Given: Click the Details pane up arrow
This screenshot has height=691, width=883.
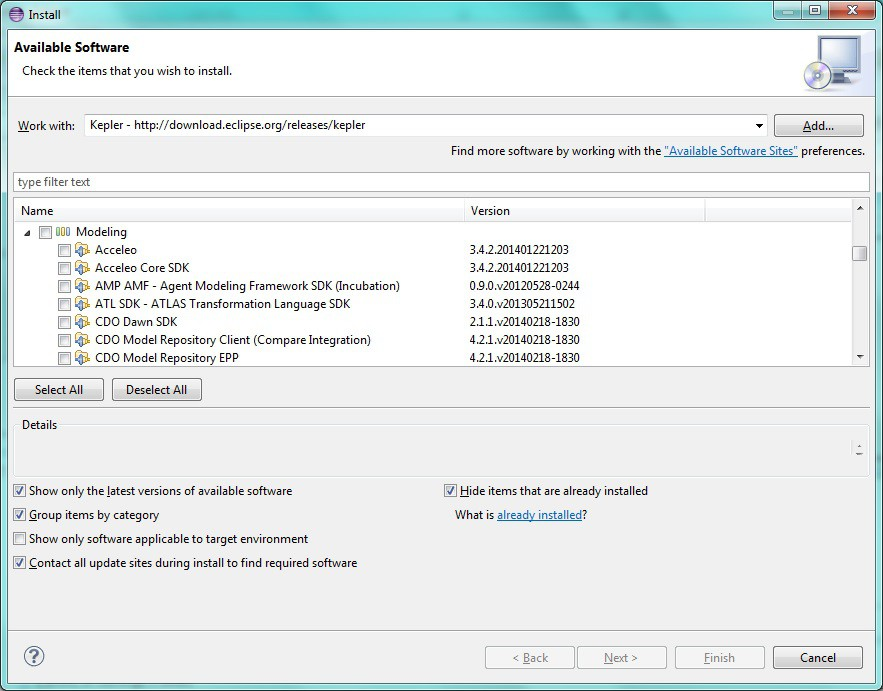Looking at the screenshot, I should pos(859,445).
